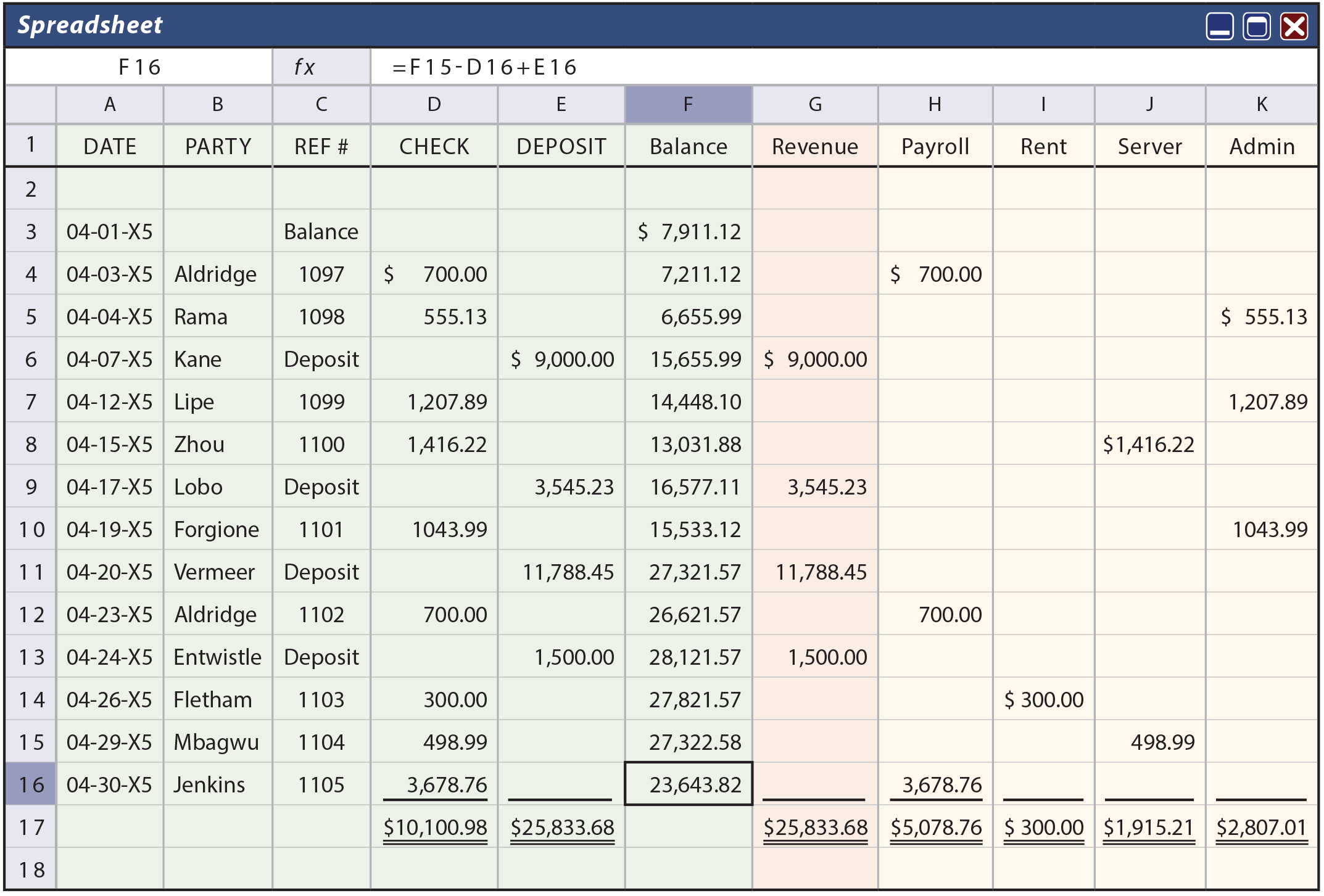Image resolution: width=1324 pixels, height=896 pixels.
Task: Click the CHECK total $10,100.98 cell
Action: pos(434,827)
